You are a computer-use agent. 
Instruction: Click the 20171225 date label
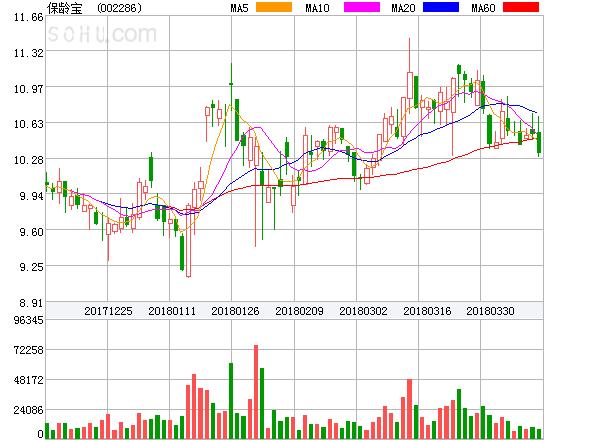(108, 311)
